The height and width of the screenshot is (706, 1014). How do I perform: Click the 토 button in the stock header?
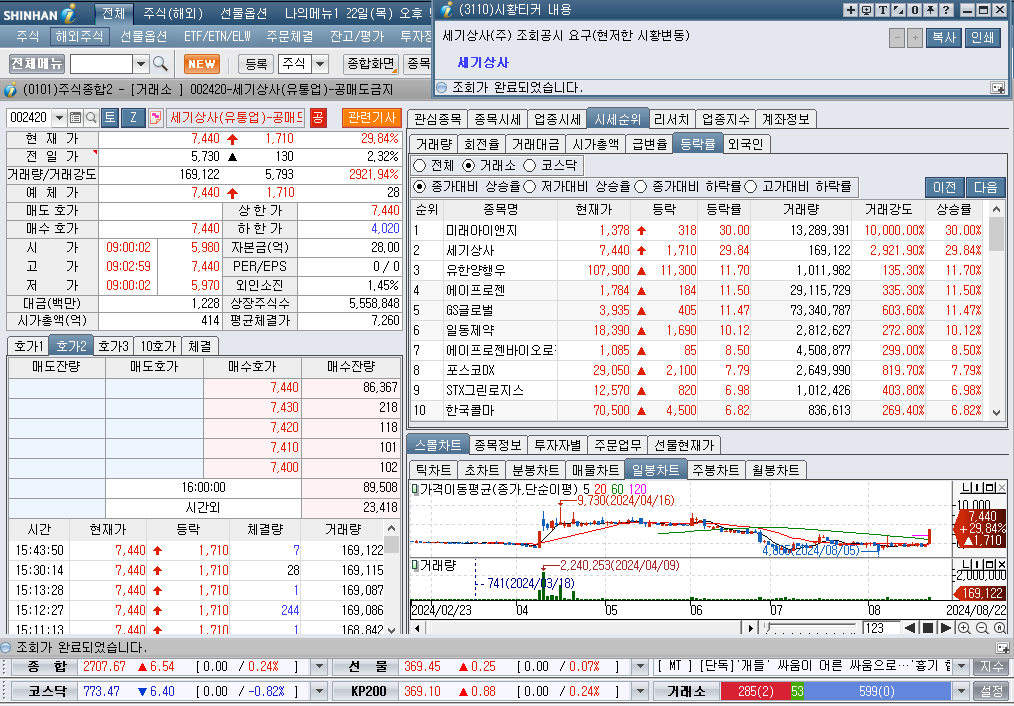click(109, 117)
